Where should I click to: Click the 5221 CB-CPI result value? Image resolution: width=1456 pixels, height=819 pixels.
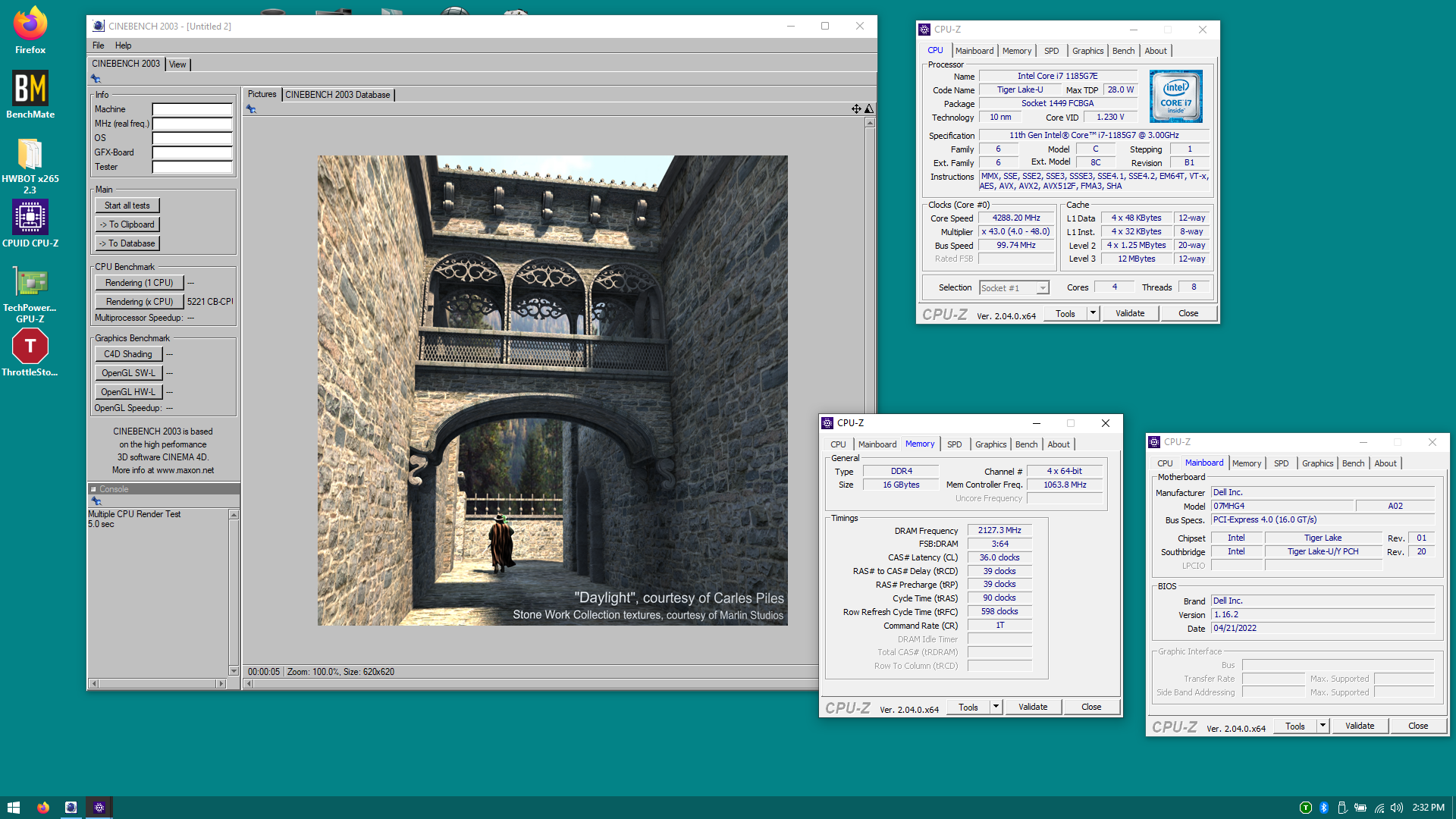(x=210, y=302)
